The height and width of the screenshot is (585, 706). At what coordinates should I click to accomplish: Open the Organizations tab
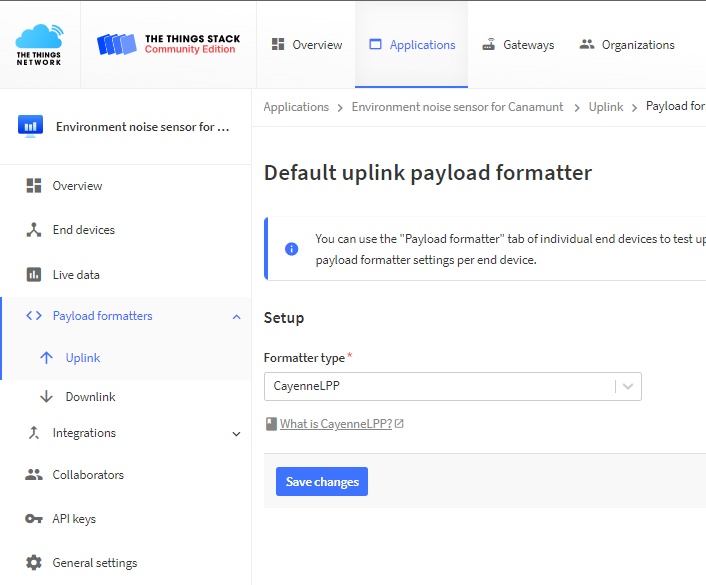(627, 45)
